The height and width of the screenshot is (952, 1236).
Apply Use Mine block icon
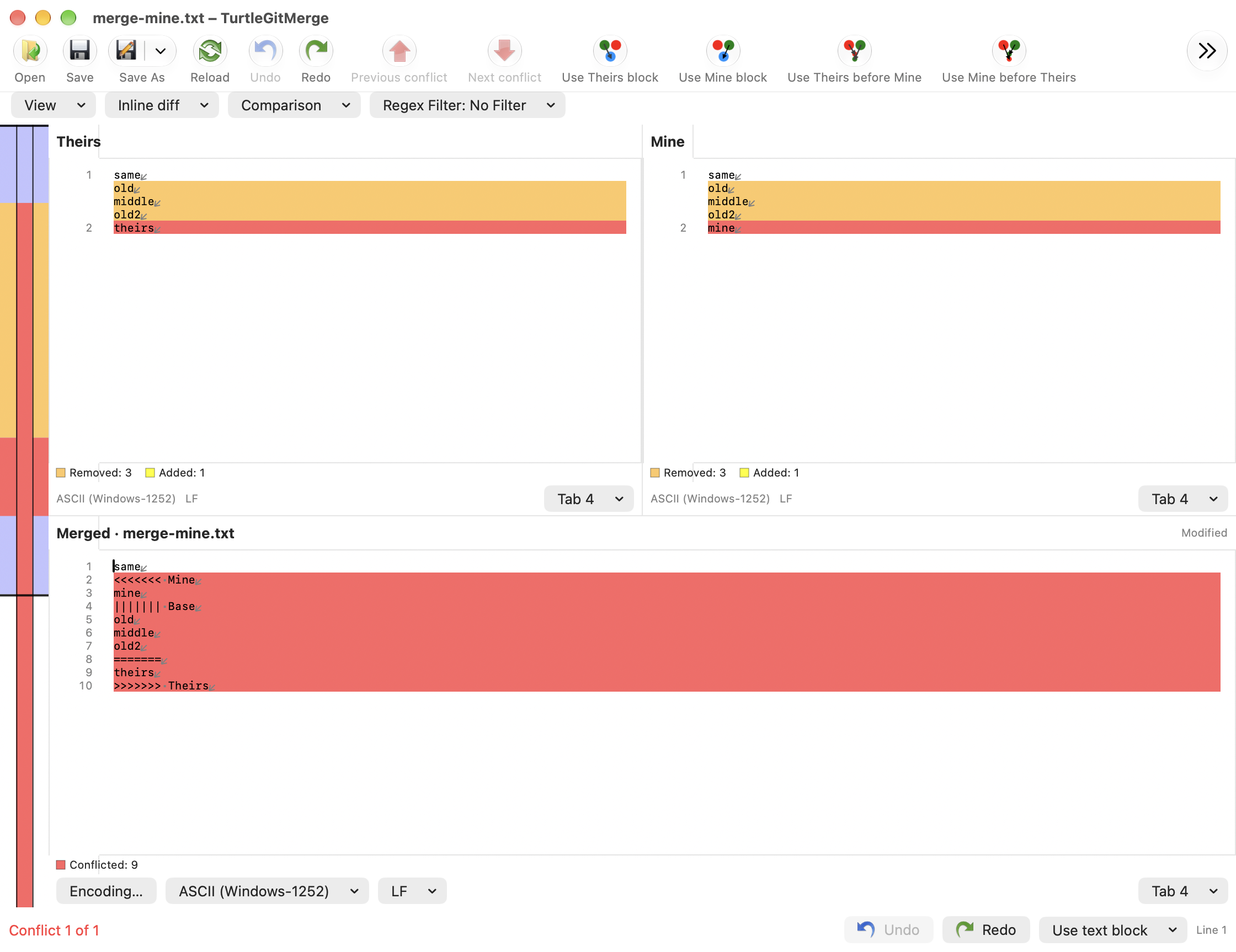coord(723,51)
